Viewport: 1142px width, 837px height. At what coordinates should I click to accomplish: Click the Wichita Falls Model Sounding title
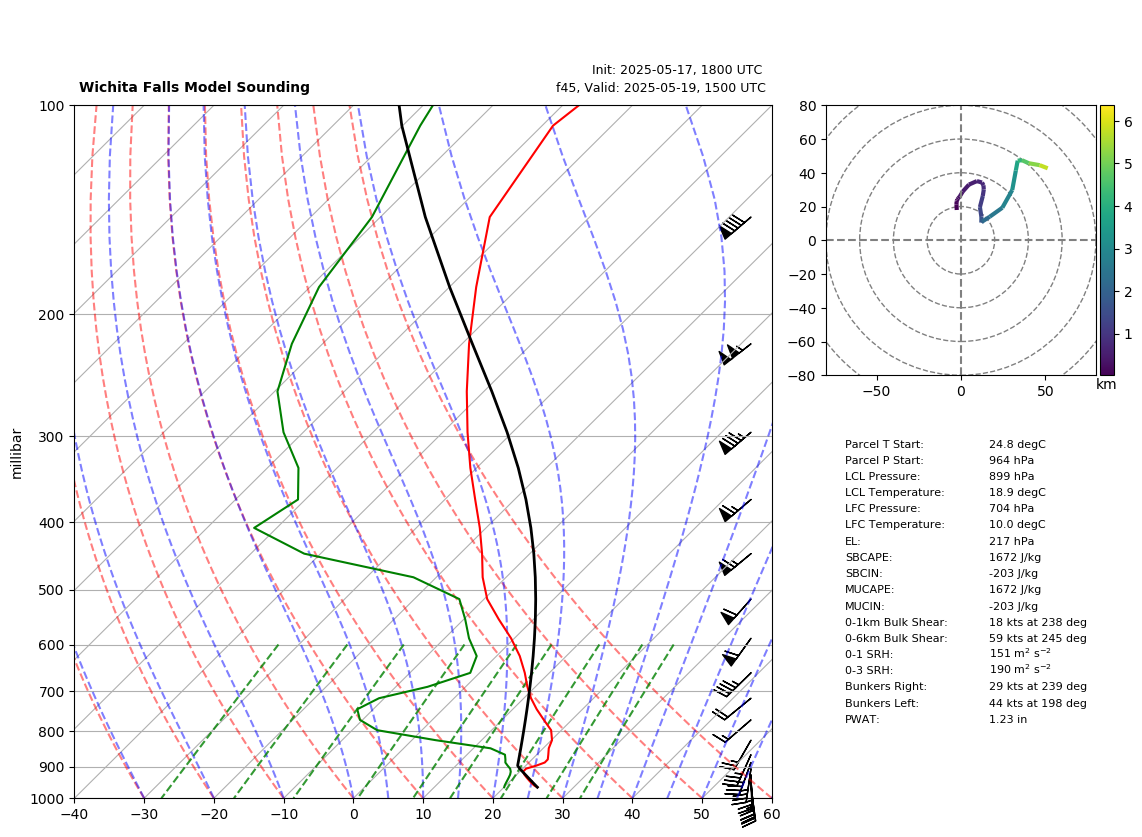(194, 87)
